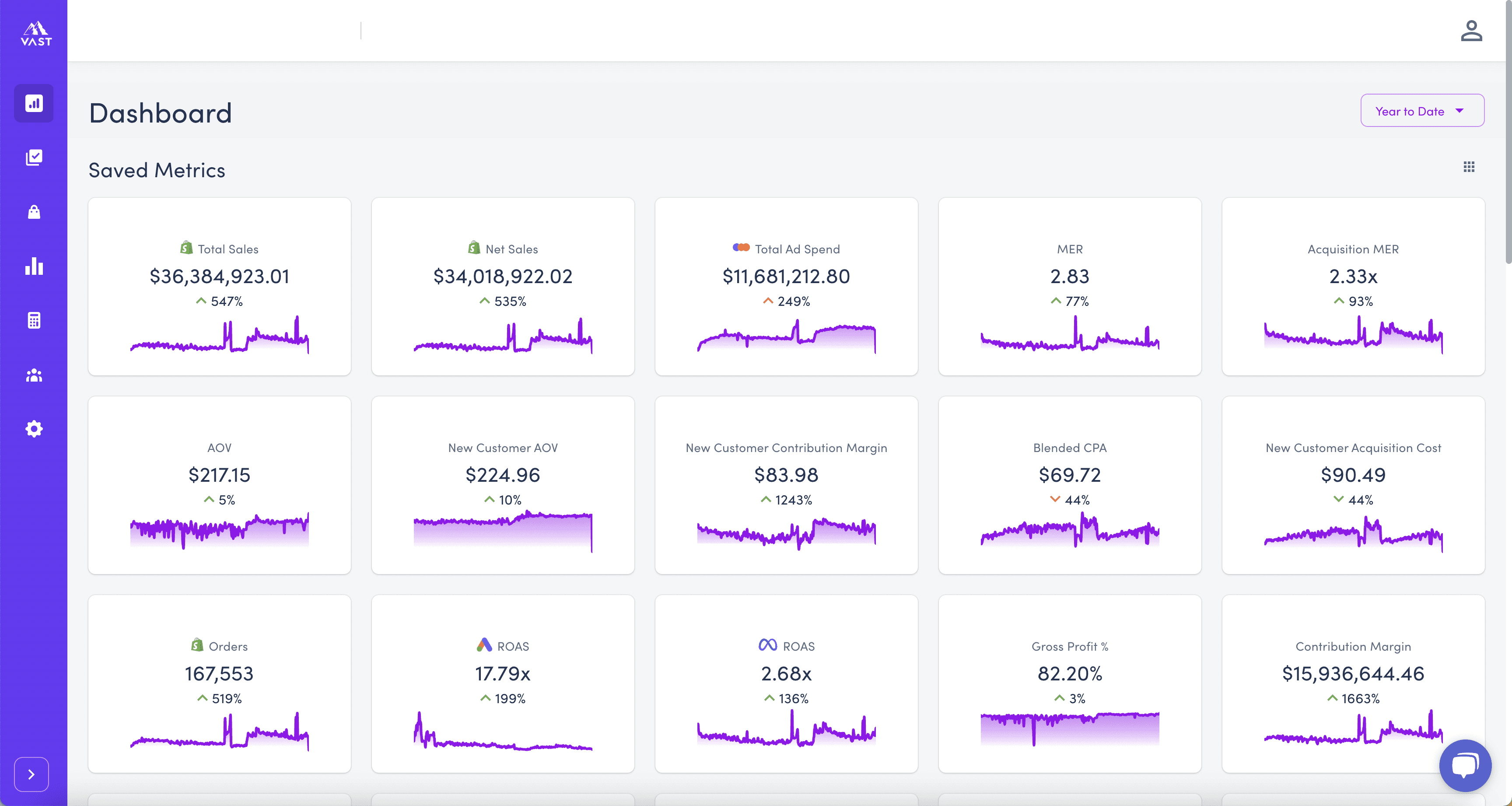Open the dashboard chart icon in sidebar
Screen dimensions: 1512x806
34,103
